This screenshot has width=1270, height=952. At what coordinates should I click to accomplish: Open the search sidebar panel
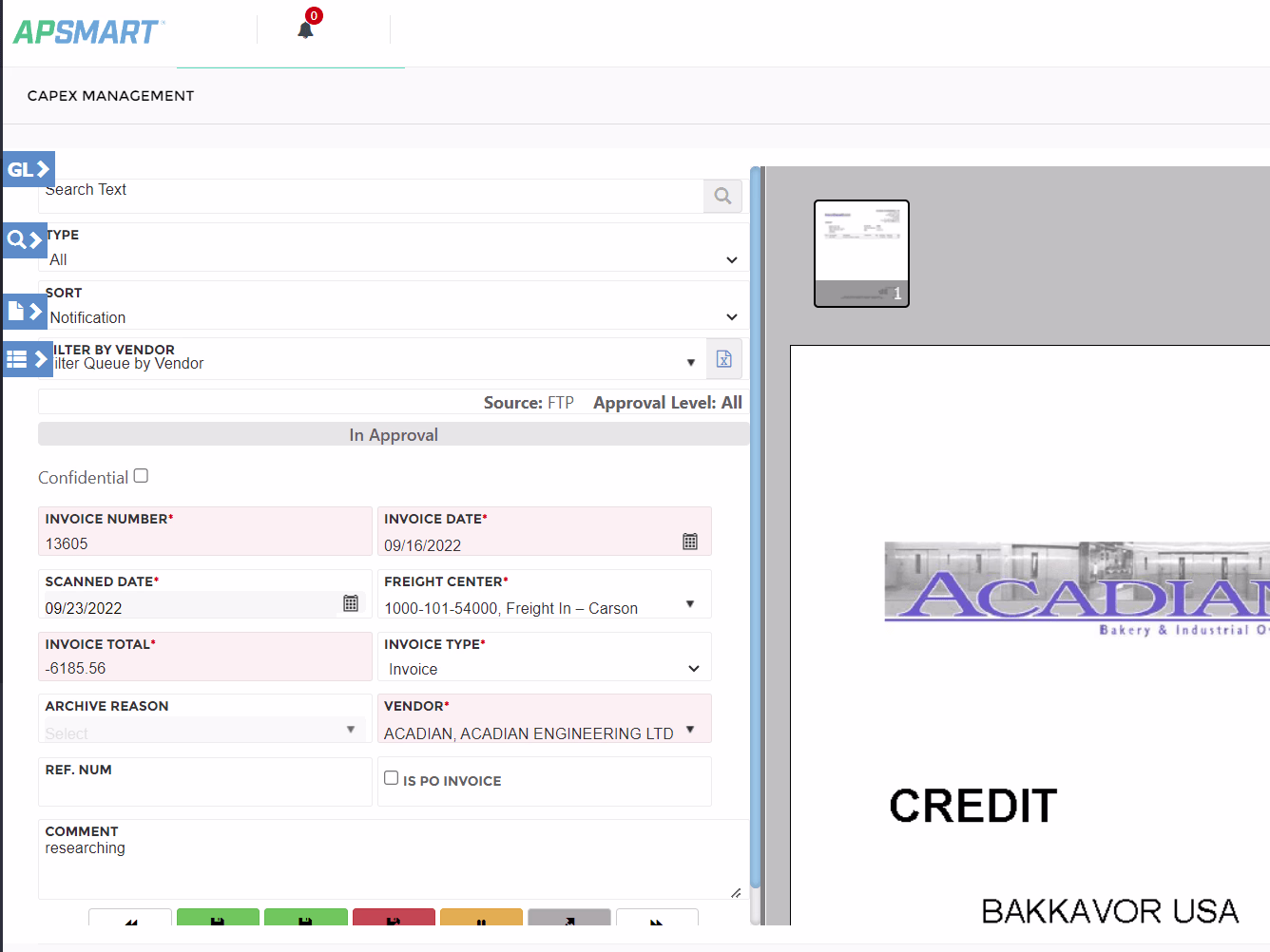[x=24, y=240]
